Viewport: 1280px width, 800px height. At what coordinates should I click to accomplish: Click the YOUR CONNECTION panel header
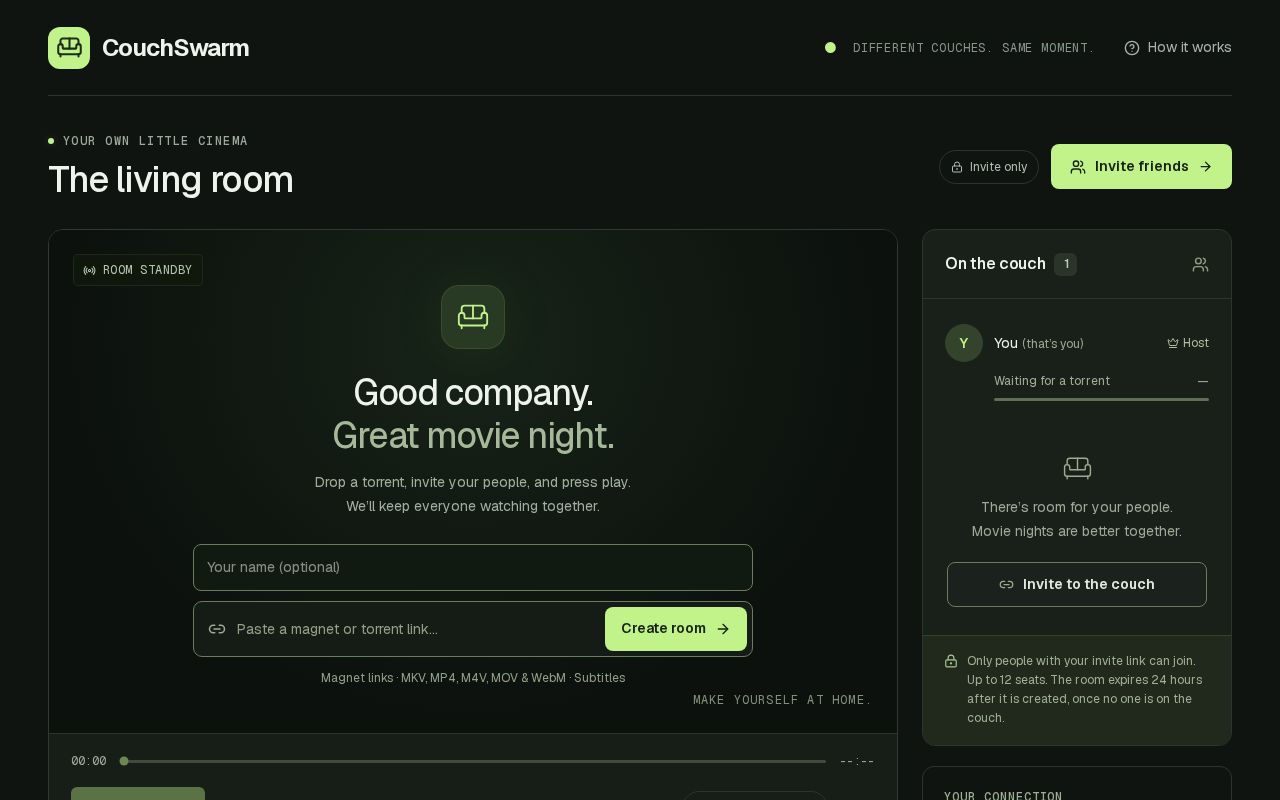click(x=1003, y=795)
